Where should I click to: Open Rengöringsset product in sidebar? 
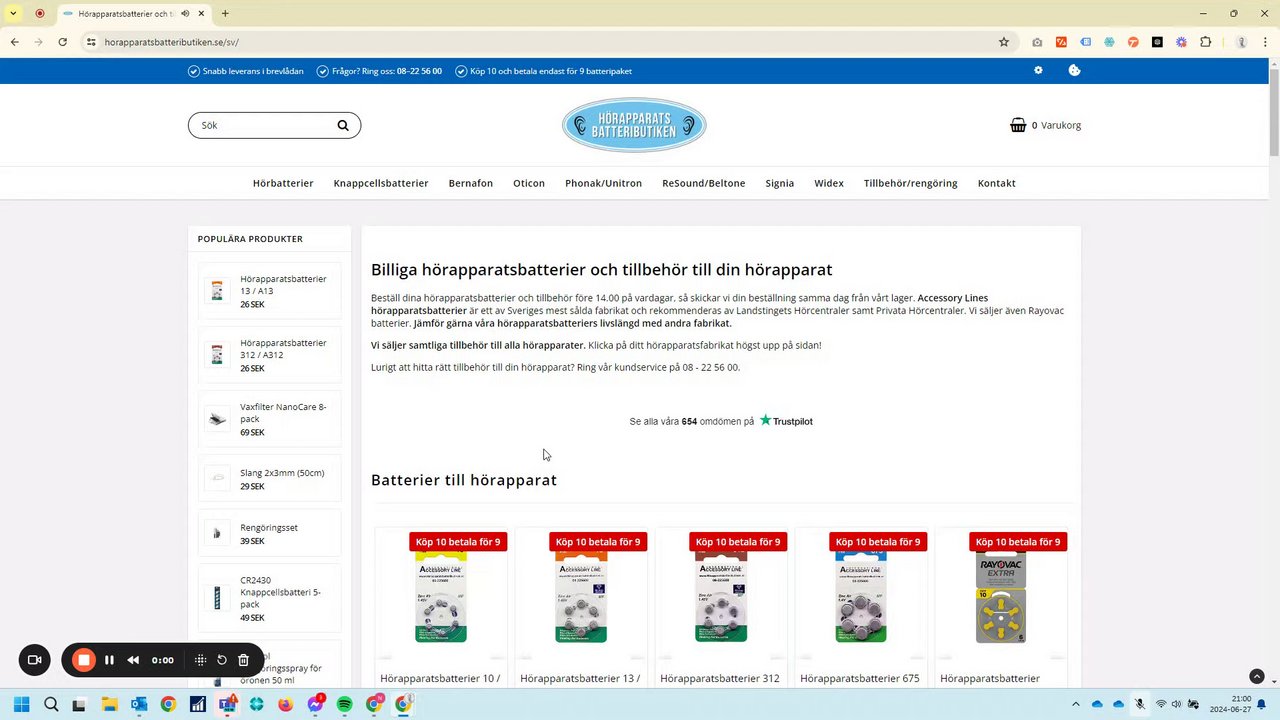[270, 533]
